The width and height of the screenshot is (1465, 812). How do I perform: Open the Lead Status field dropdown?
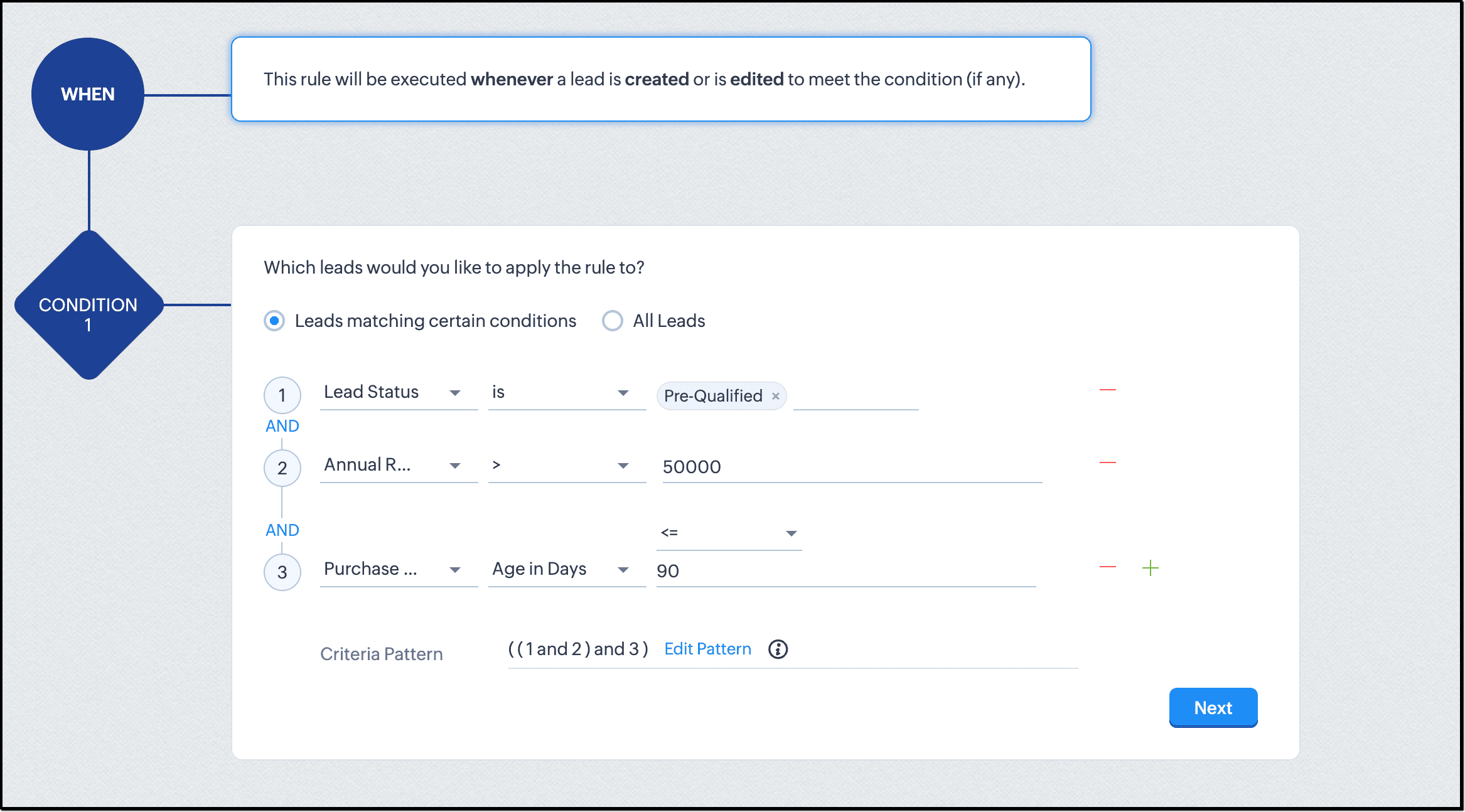pyautogui.click(x=399, y=393)
